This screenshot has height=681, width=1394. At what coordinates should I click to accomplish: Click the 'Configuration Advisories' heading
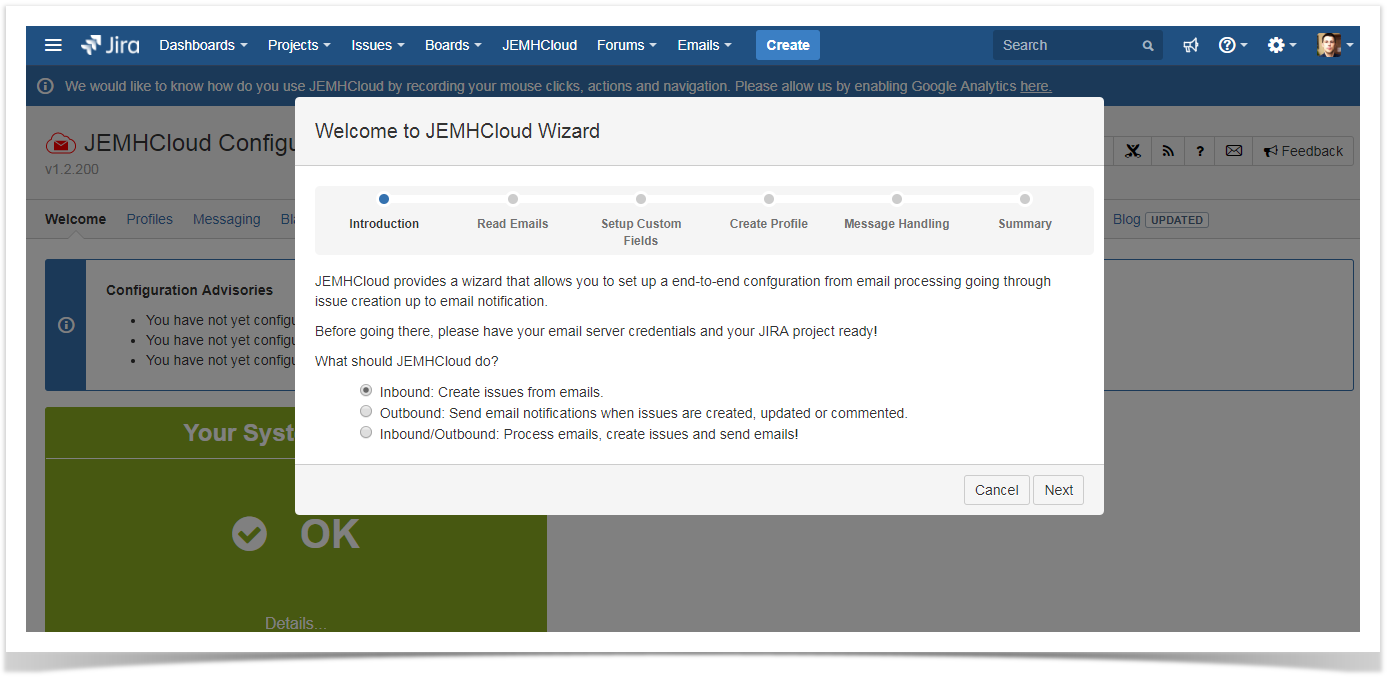coord(189,290)
